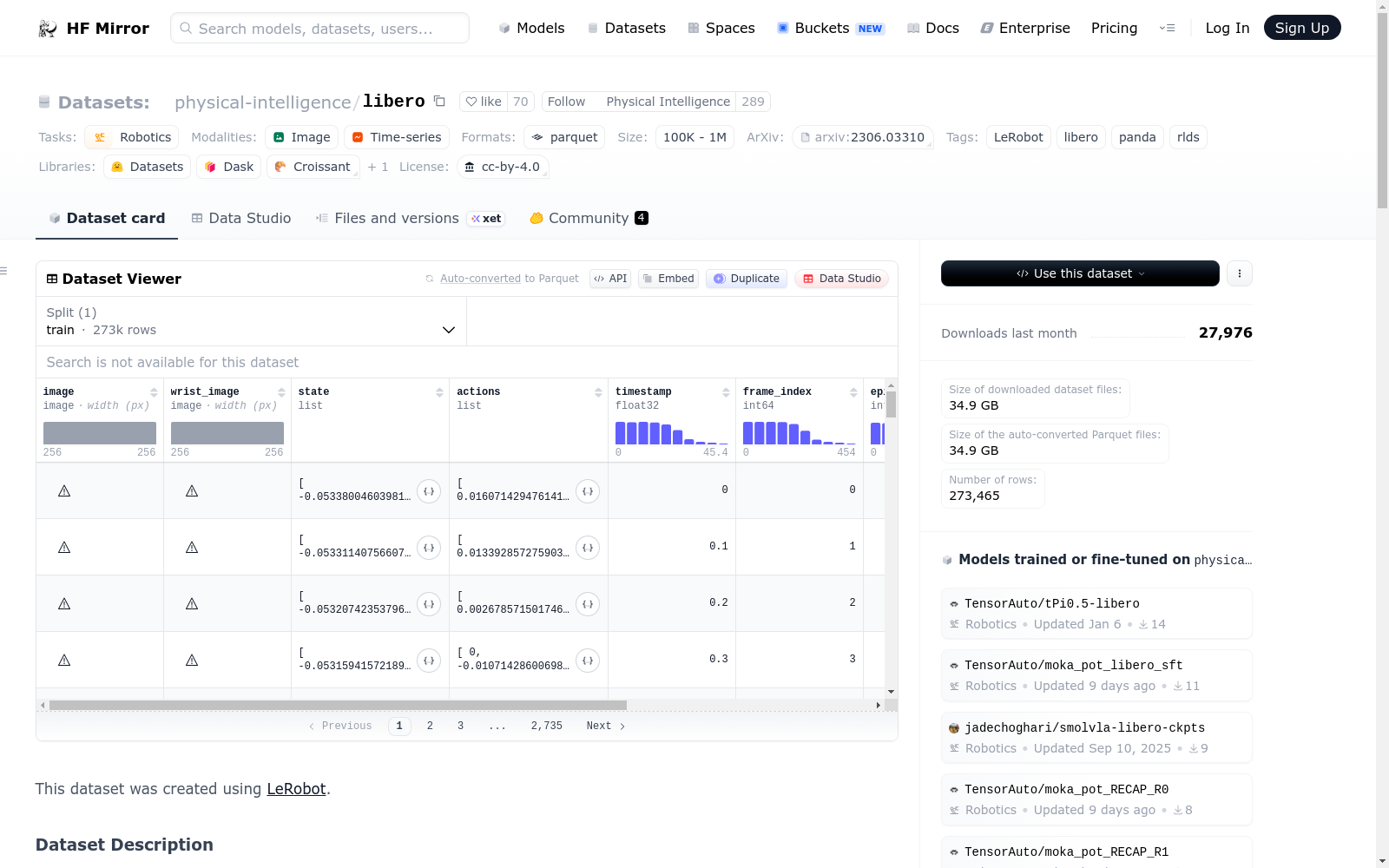The image size is (1389, 868).
Task: Follow the LeRobot link in description
Action: pyautogui.click(x=296, y=789)
